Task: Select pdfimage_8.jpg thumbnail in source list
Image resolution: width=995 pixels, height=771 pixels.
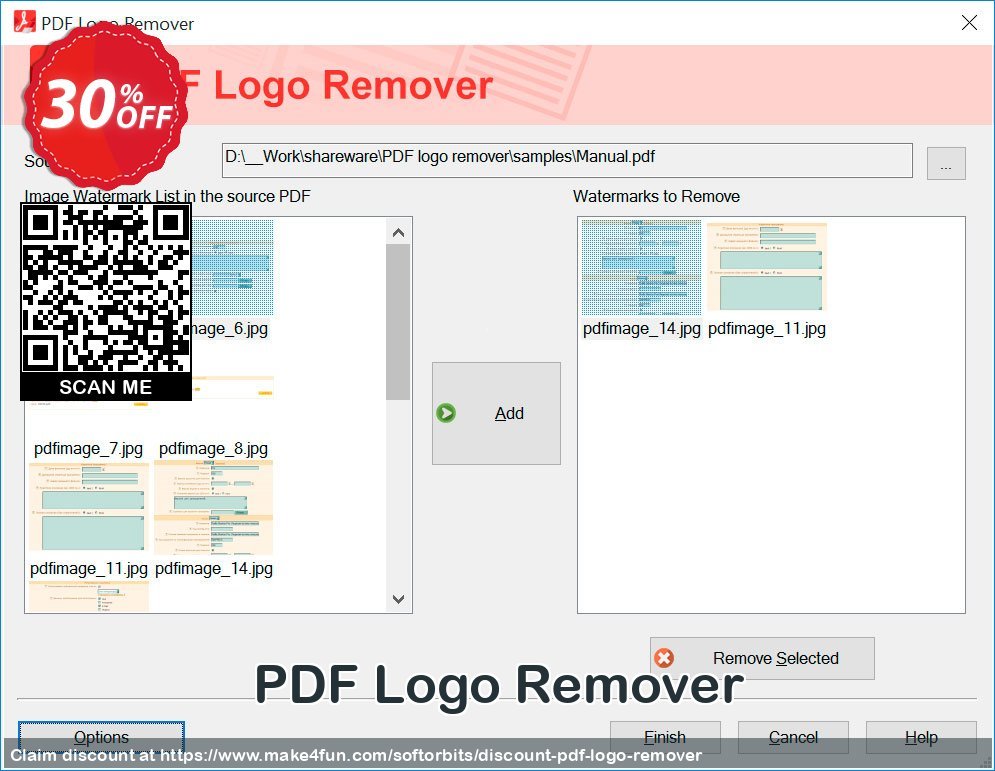Action: pyautogui.click(x=232, y=387)
